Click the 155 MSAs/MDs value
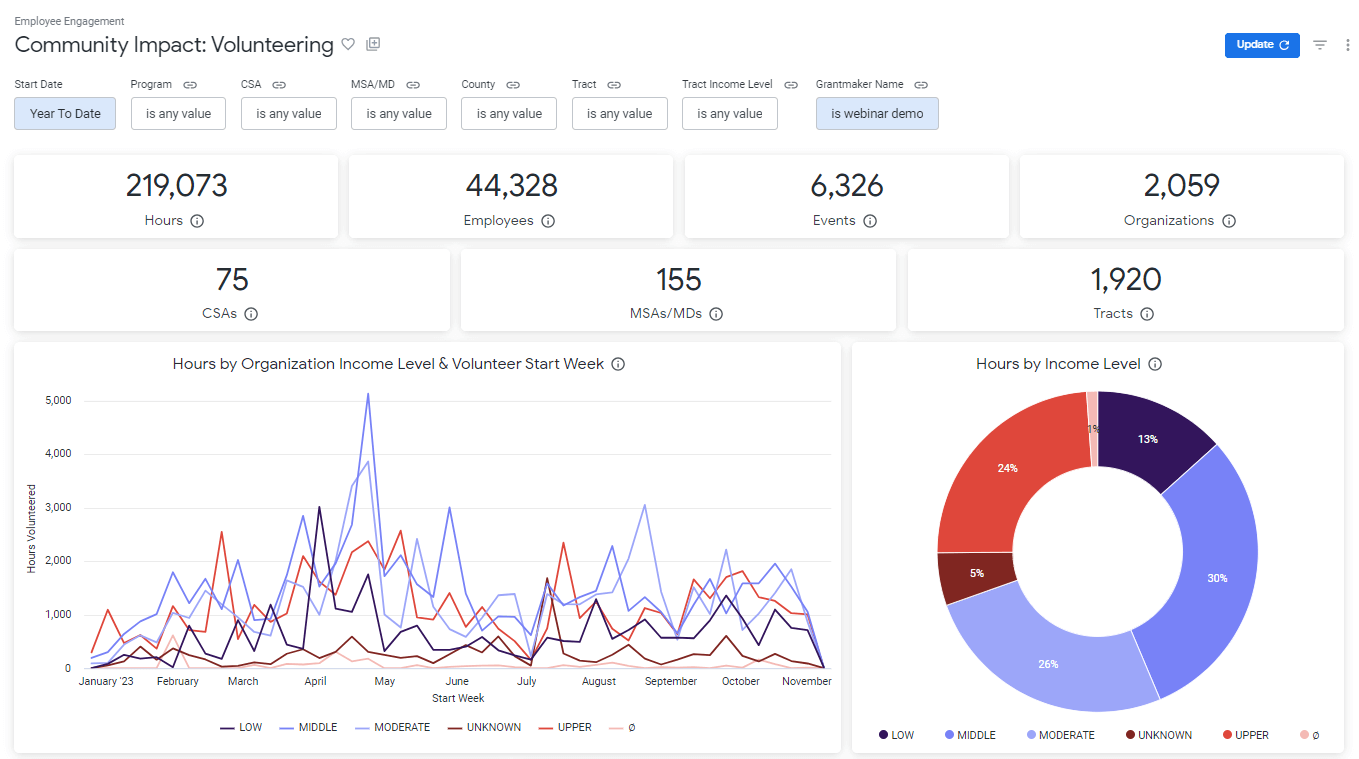Screen dimensions: 1359x759 point(678,279)
